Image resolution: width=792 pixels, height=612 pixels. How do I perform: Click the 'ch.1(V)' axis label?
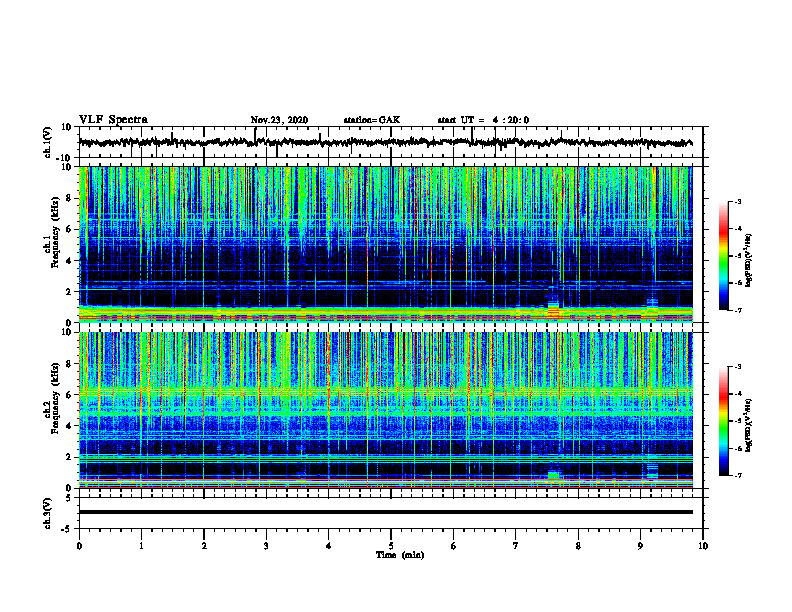47,142
